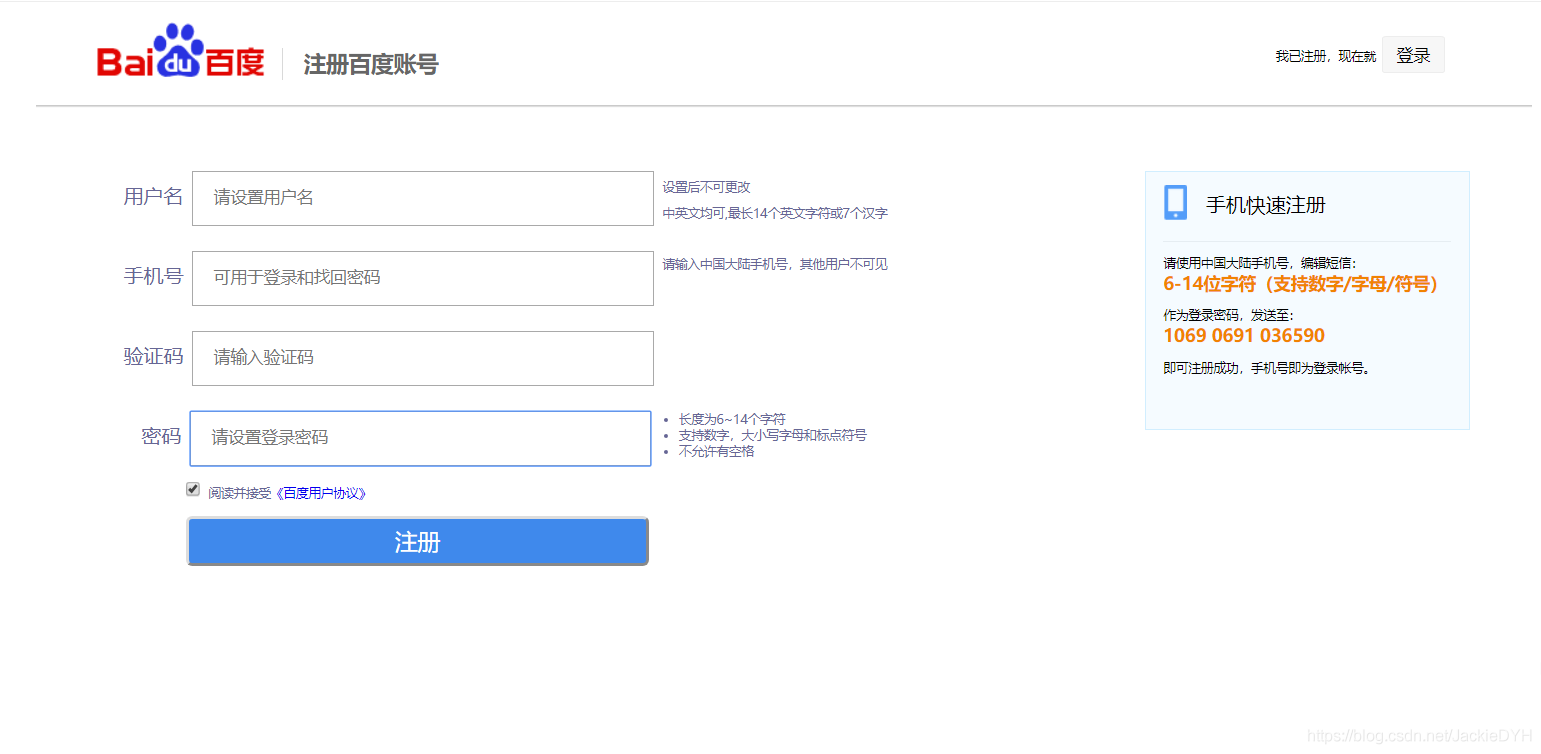Click the 我已注册,现在就 text

(x=1325, y=57)
